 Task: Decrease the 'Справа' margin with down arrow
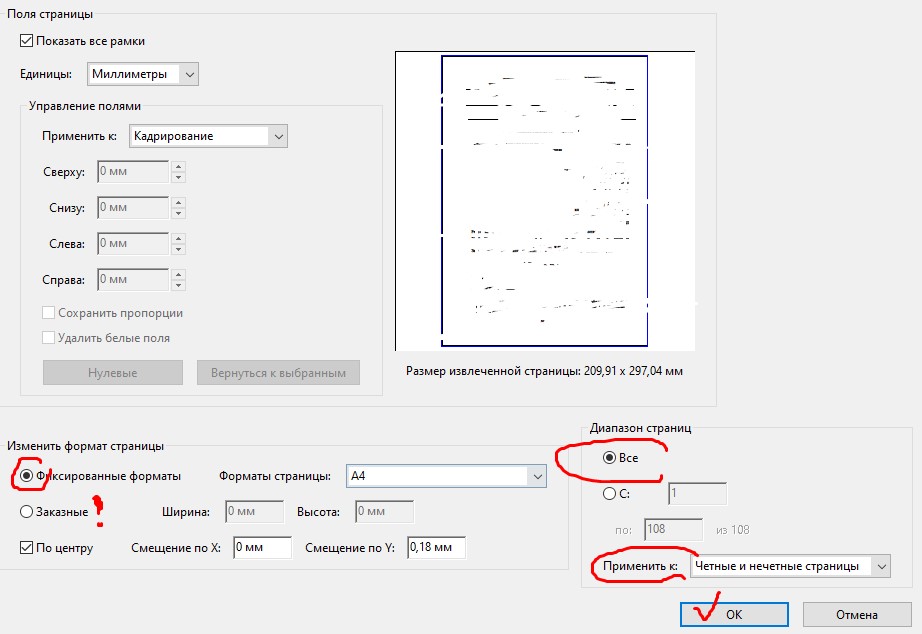[x=179, y=285]
